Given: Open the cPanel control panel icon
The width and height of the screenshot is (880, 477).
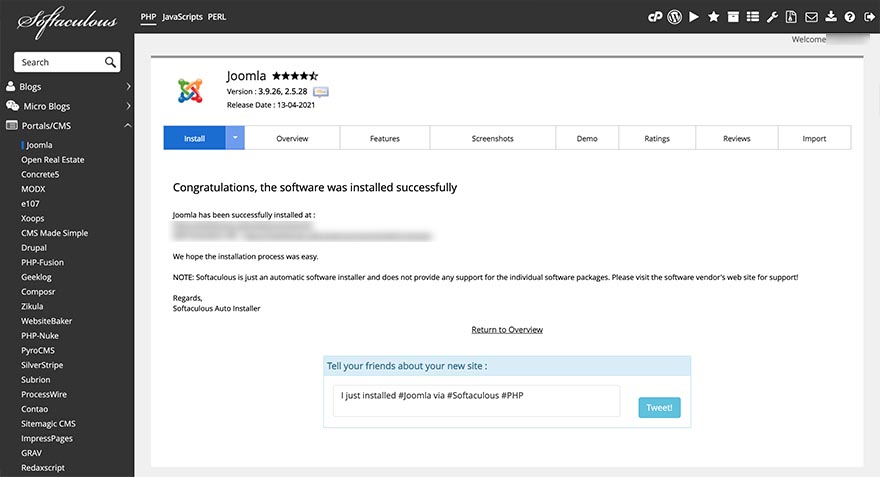Looking at the screenshot, I should [x=655, y=17].
